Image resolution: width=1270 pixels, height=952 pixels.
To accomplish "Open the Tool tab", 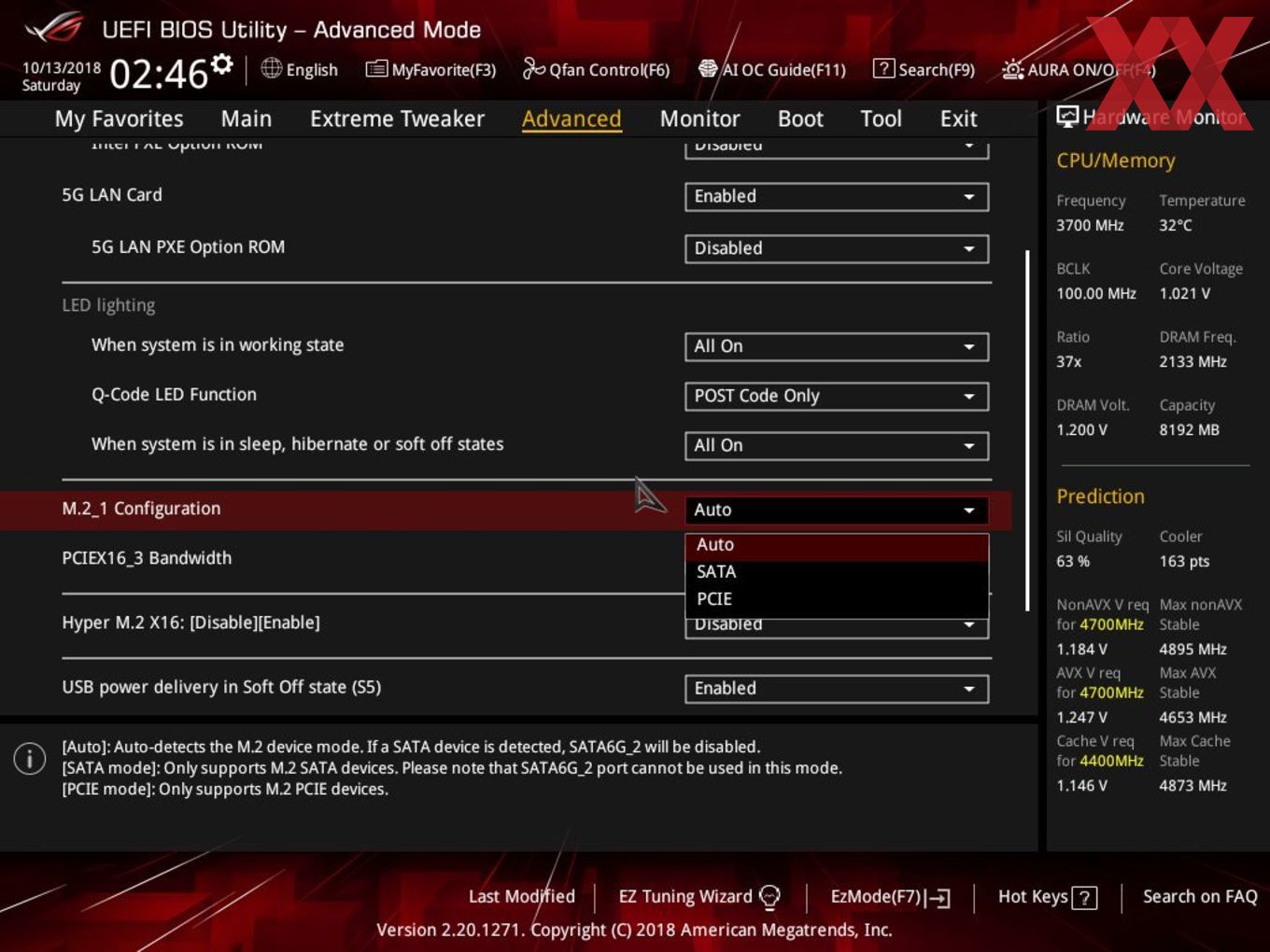I will coord(881,119).
